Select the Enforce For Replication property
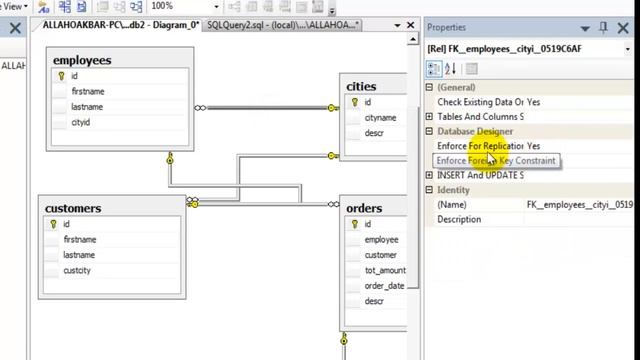This screenshot has height=360, width=640. click(x=530, y=146)
